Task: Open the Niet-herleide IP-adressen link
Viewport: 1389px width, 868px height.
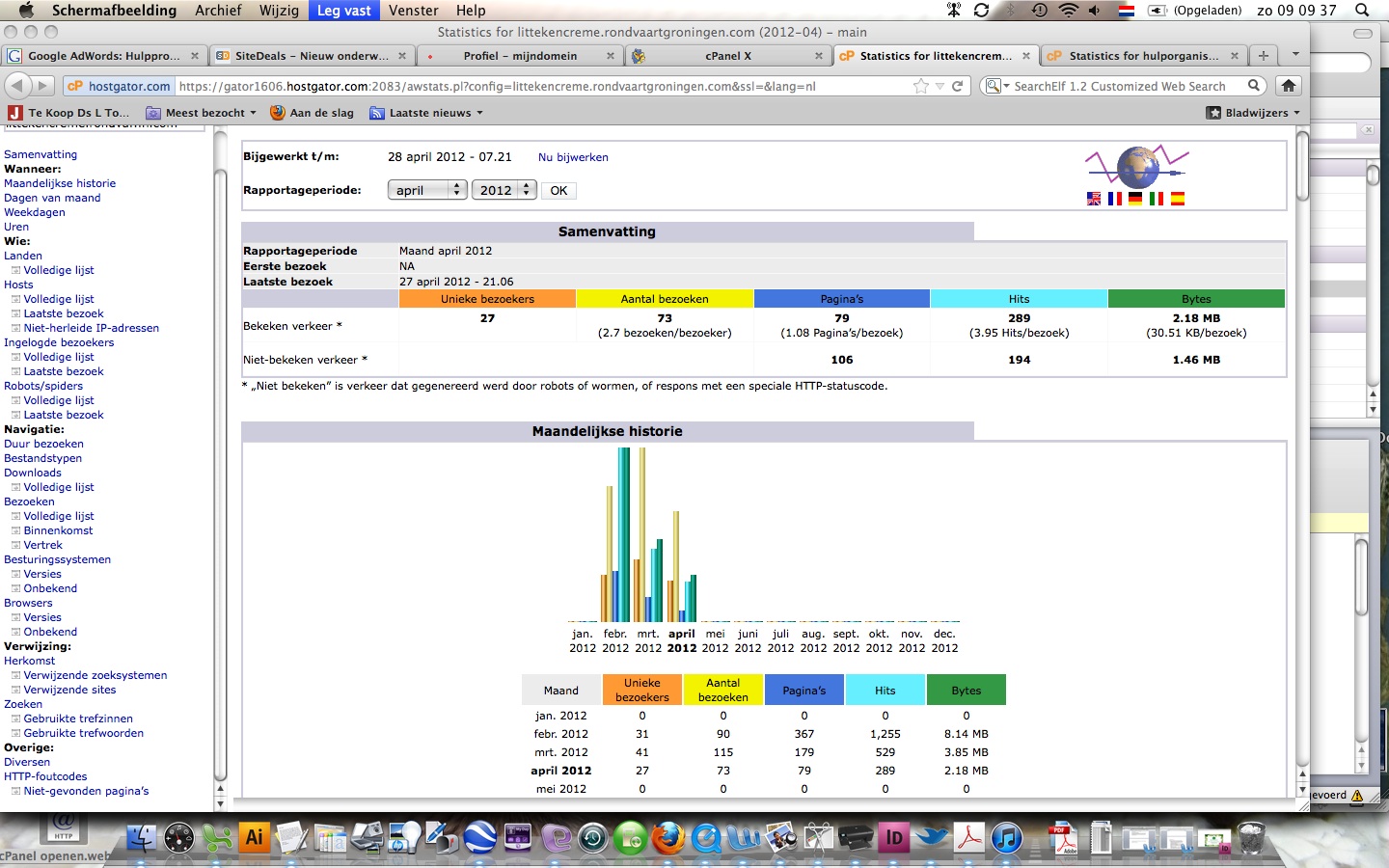Action: pyautogui.click(x=92, y=328)
